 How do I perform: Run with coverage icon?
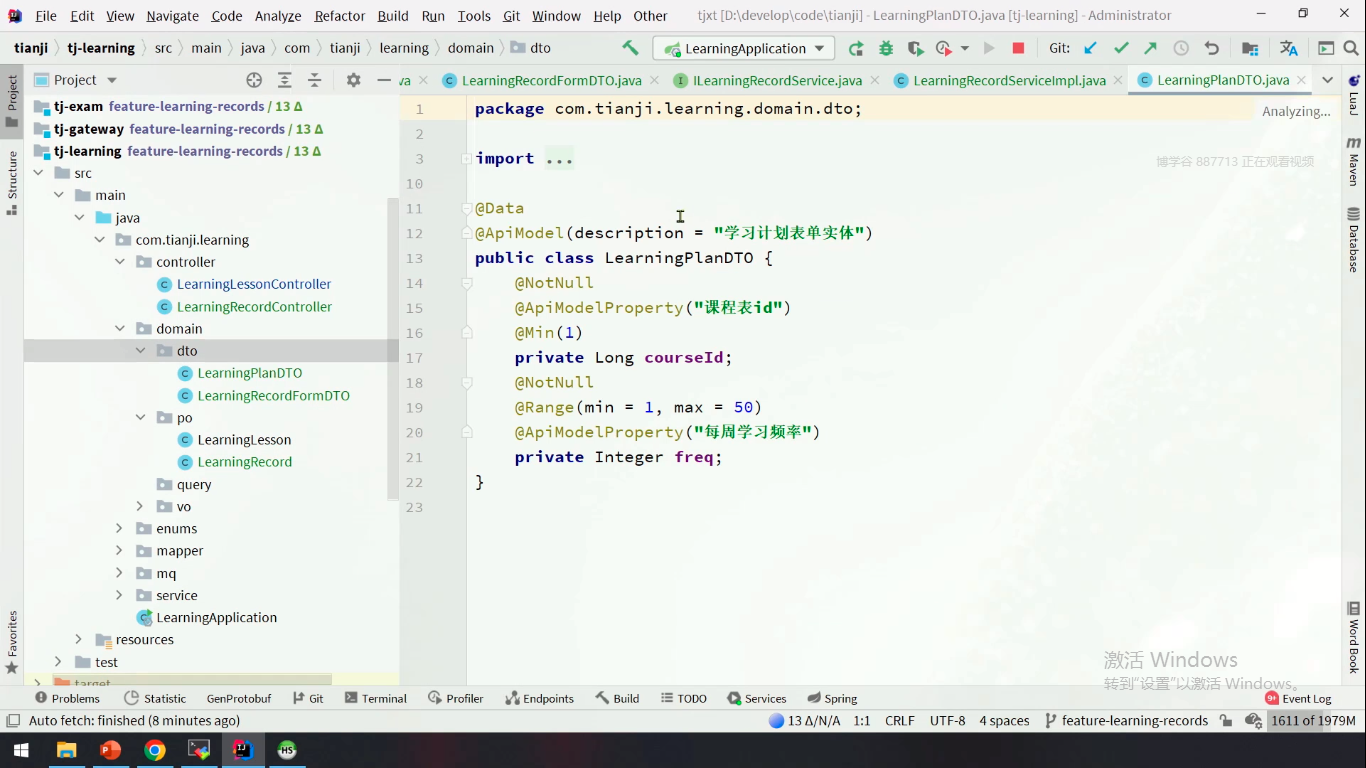(915, 48)
